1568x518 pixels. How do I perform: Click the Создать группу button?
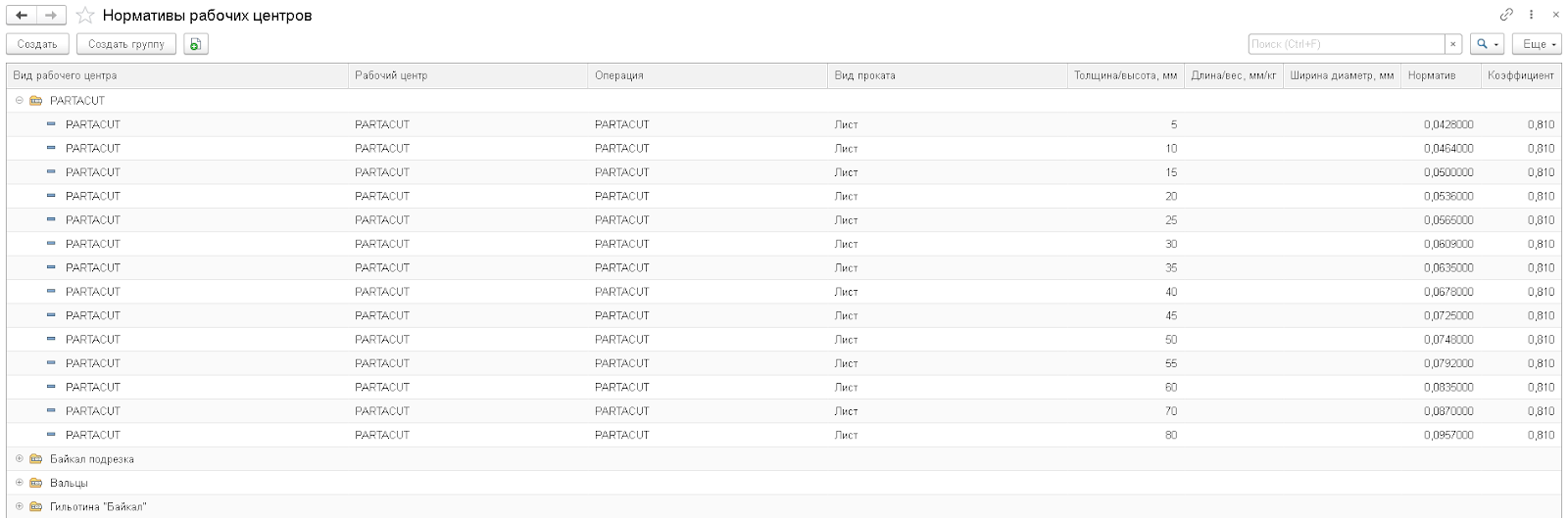(126, 44)
